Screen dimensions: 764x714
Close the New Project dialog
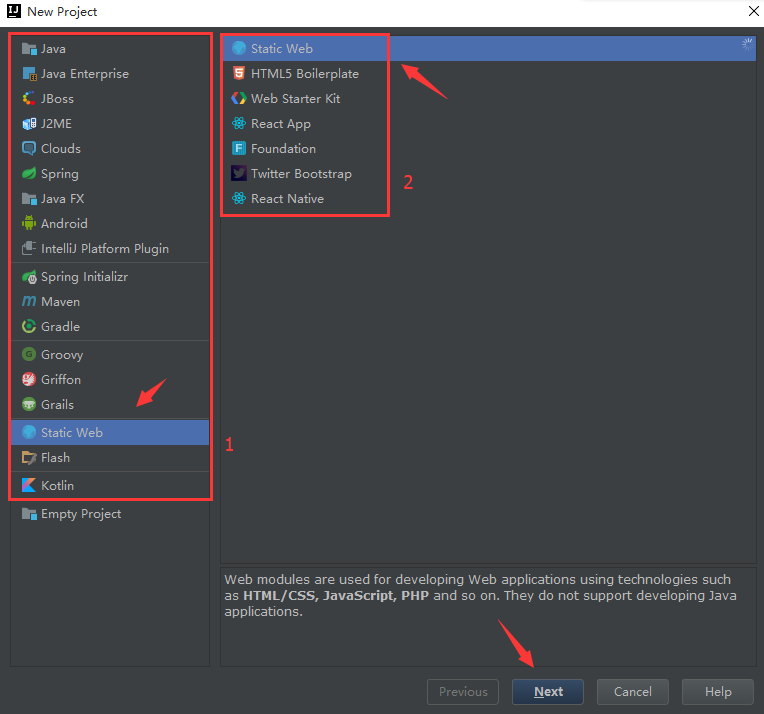753,11
